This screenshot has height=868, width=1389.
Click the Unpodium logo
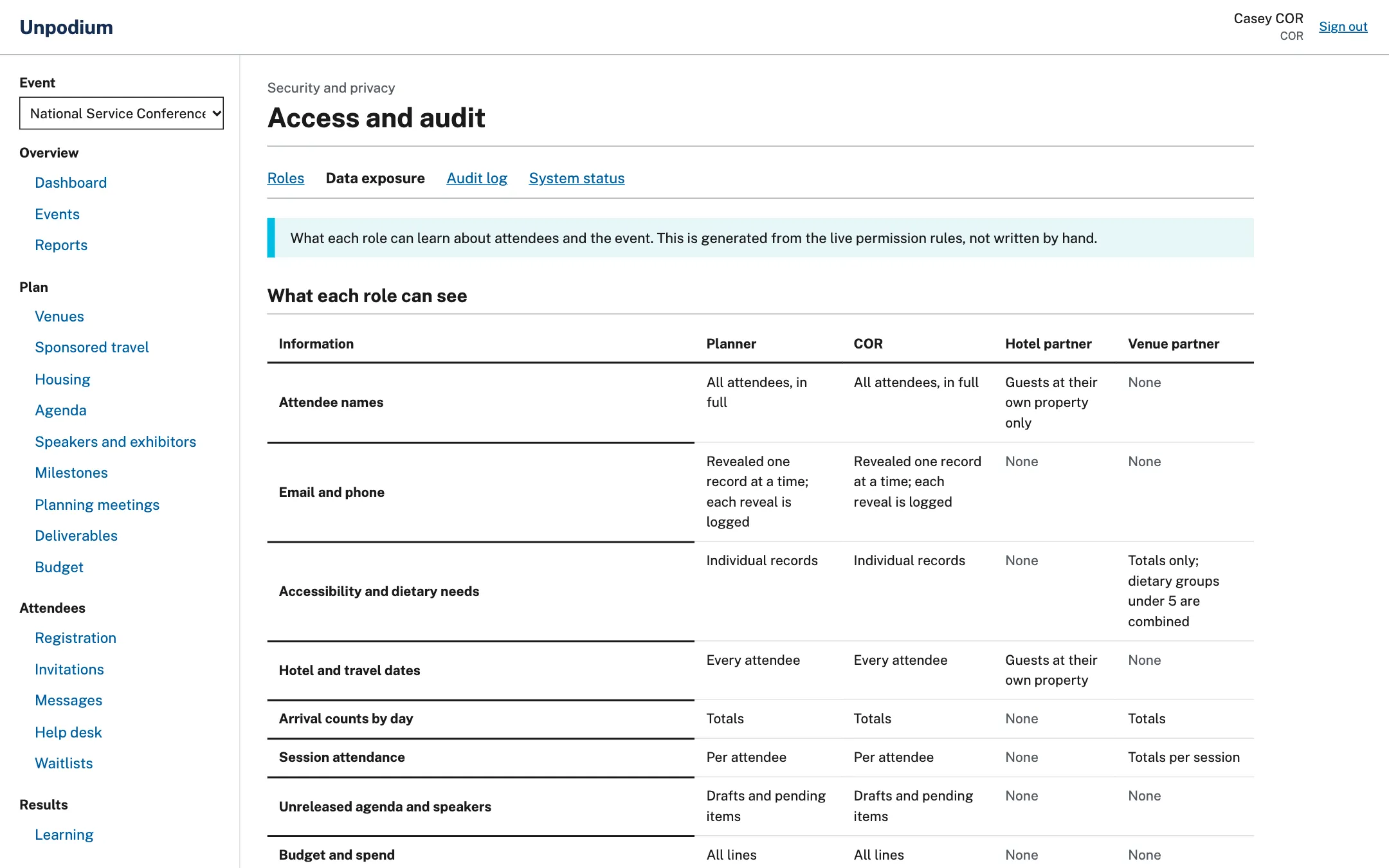pos(66,27)
